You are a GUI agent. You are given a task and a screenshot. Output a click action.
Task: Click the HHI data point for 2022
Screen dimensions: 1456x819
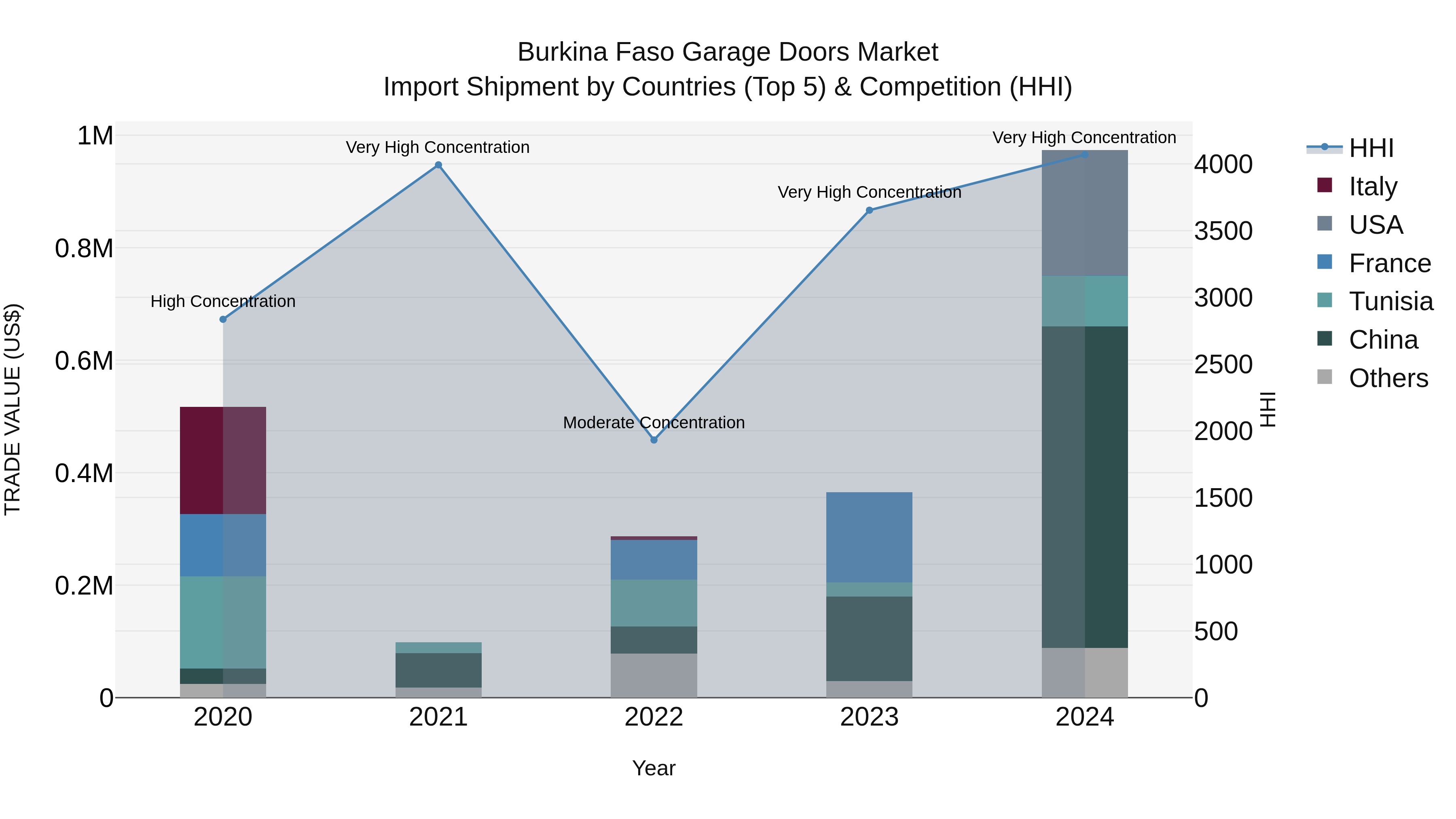tap(654, 440)
